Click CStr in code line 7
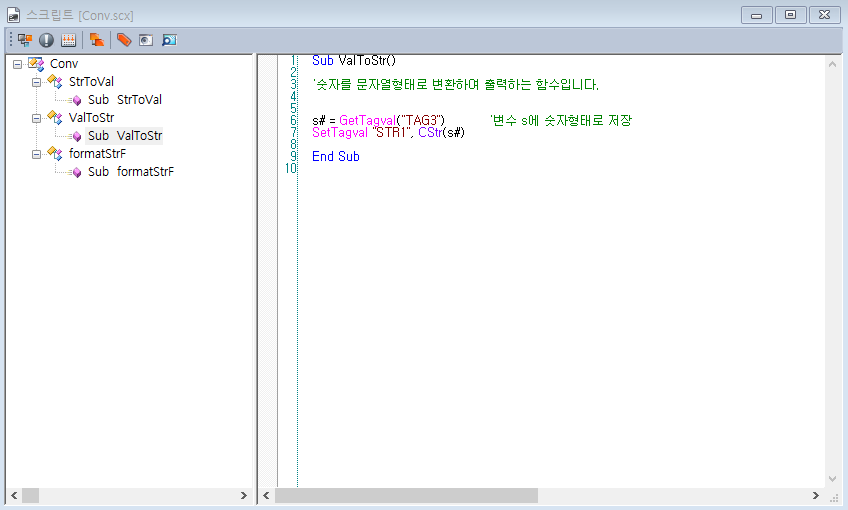Viewport: 848px width, 510px height. (430, 133)
